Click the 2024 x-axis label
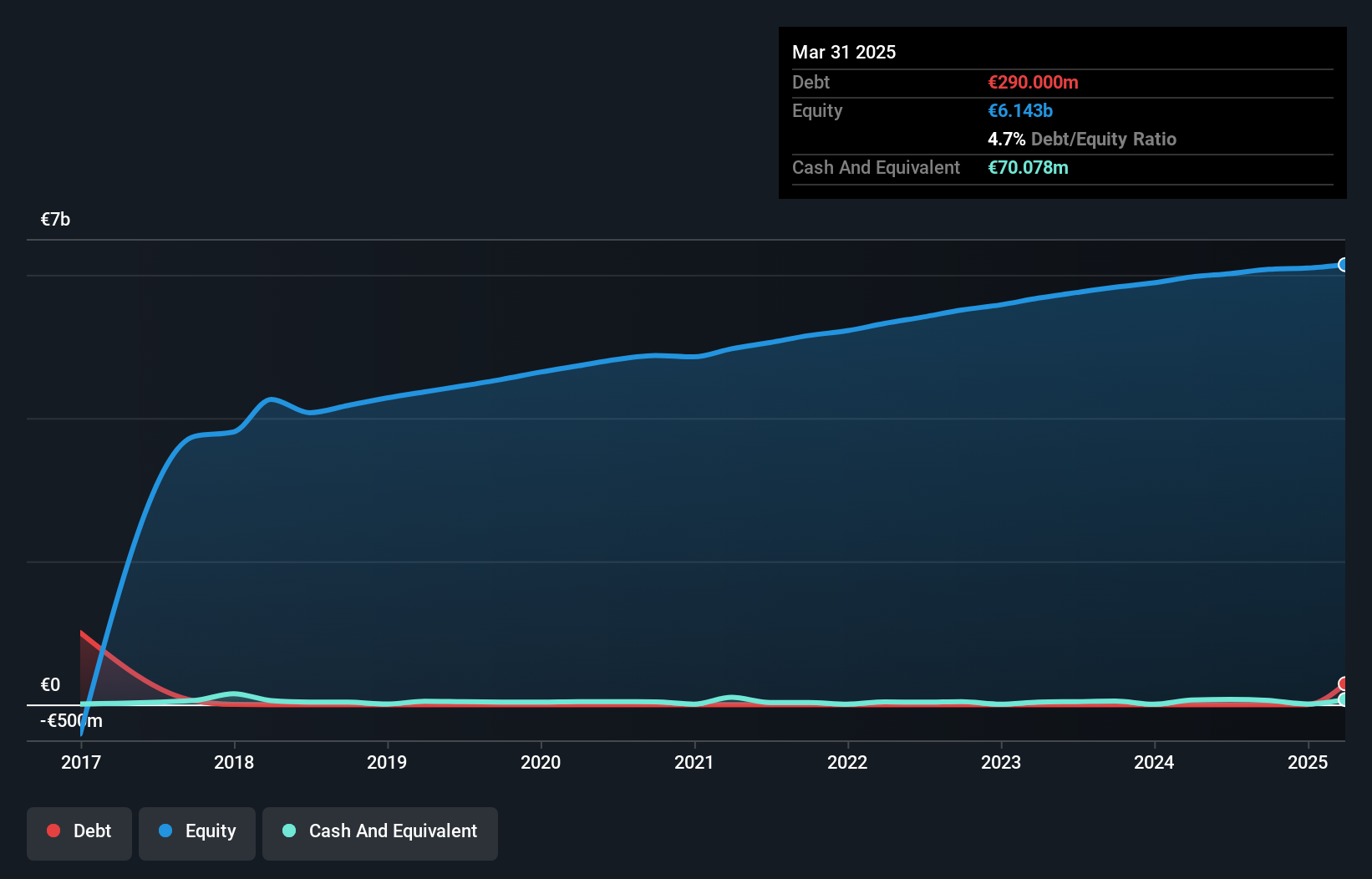1372x879 pixels. click(x=1154, y=762)
